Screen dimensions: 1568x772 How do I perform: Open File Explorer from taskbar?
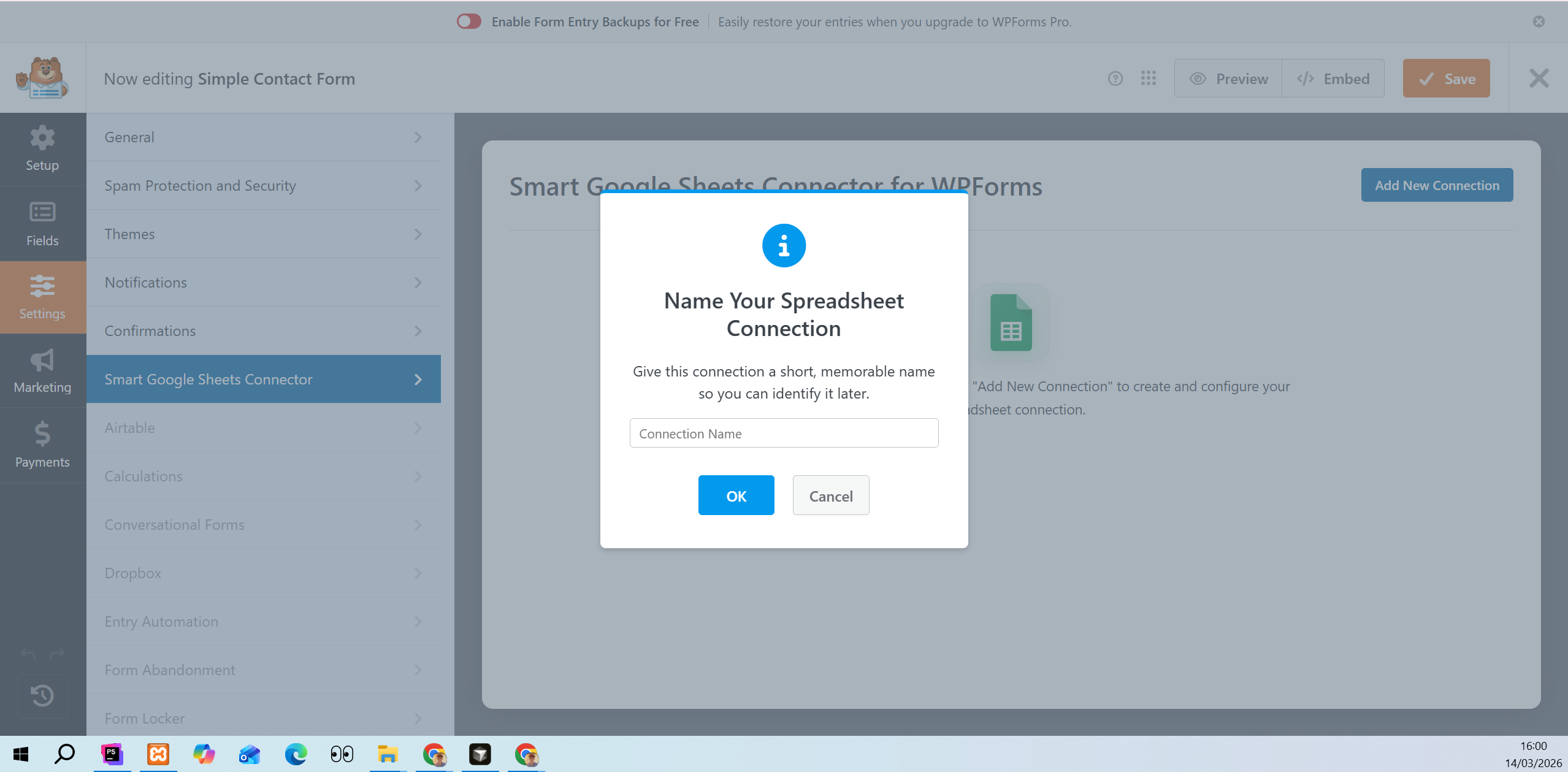click(388, 754)
